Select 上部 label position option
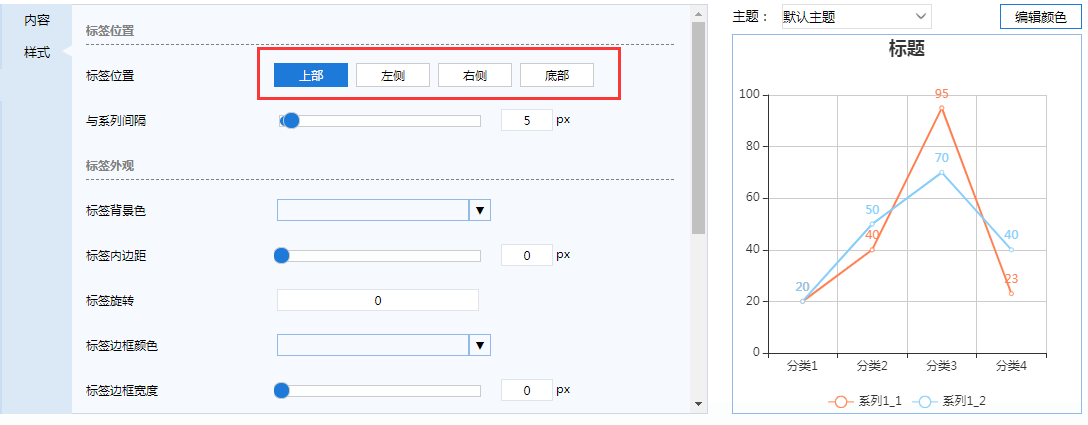 [x=311, y=76]
